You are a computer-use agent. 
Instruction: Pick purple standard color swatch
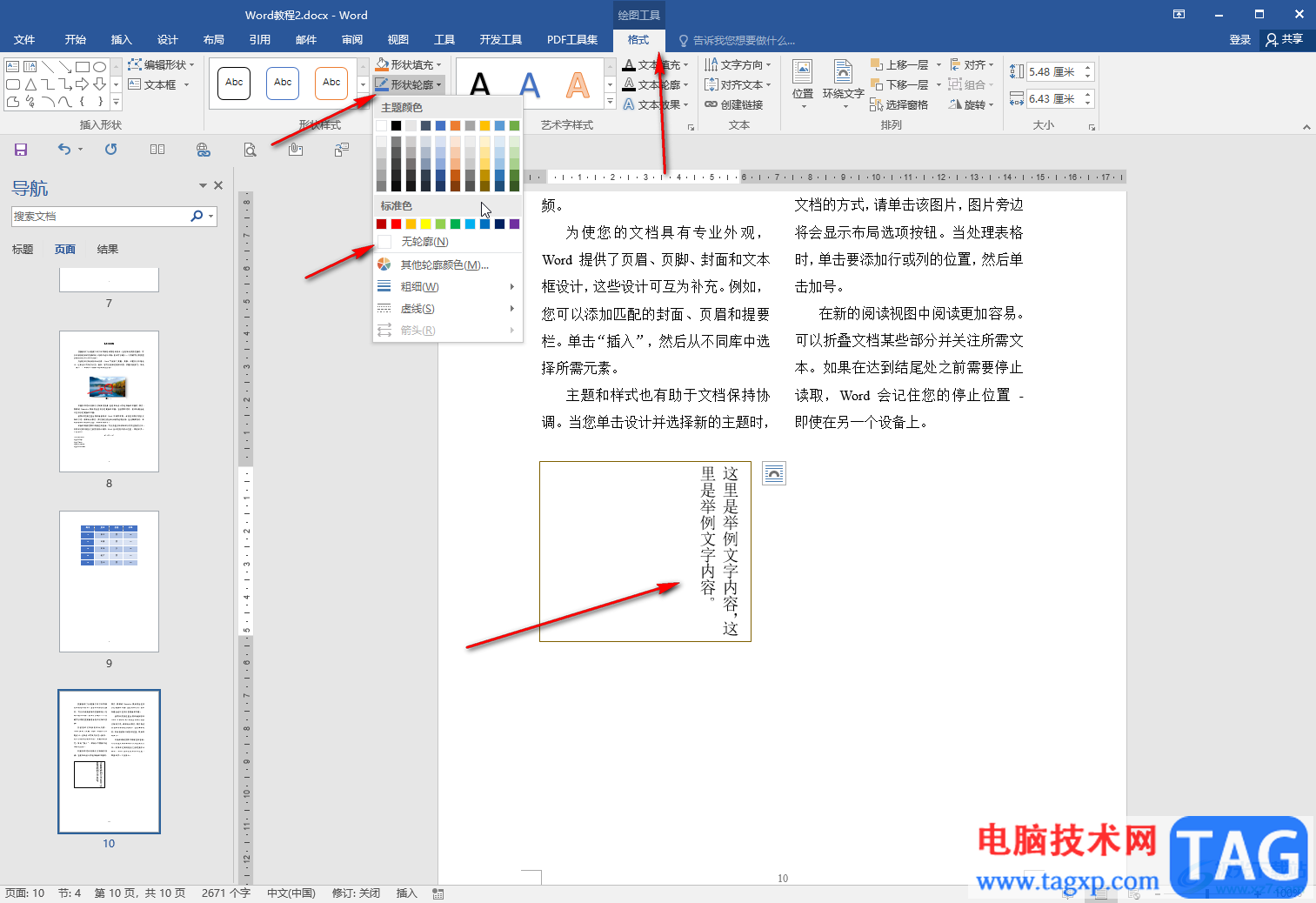click(x=514, y=224)
